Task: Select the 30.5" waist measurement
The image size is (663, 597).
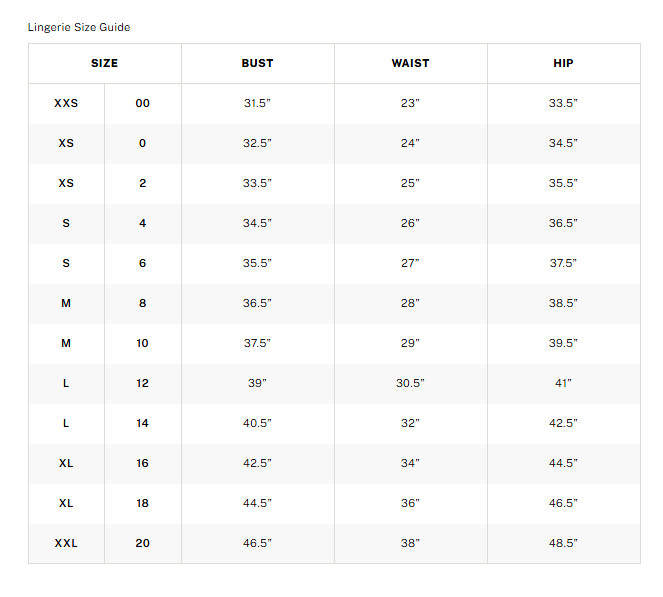Action: click(x=410, y=383)
